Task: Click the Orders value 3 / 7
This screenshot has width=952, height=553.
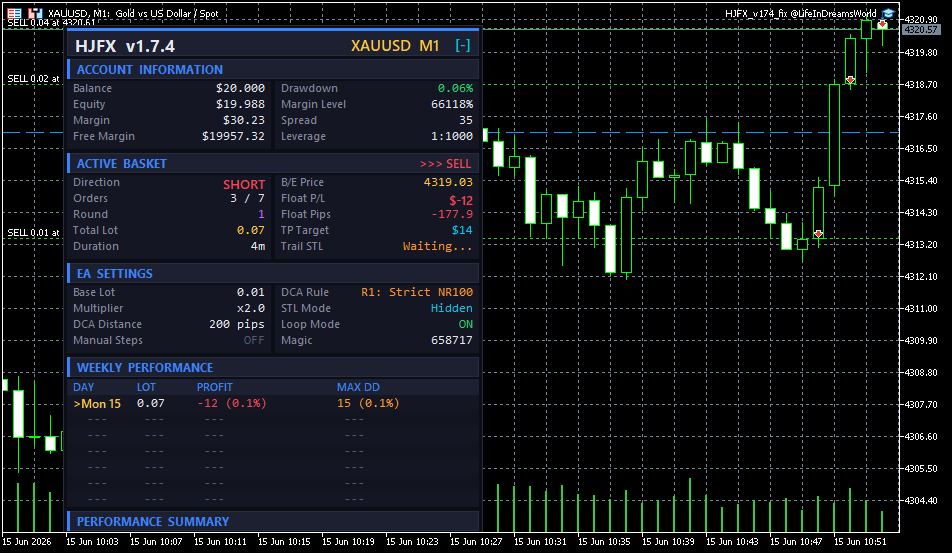Action: [x=247, y=198]
